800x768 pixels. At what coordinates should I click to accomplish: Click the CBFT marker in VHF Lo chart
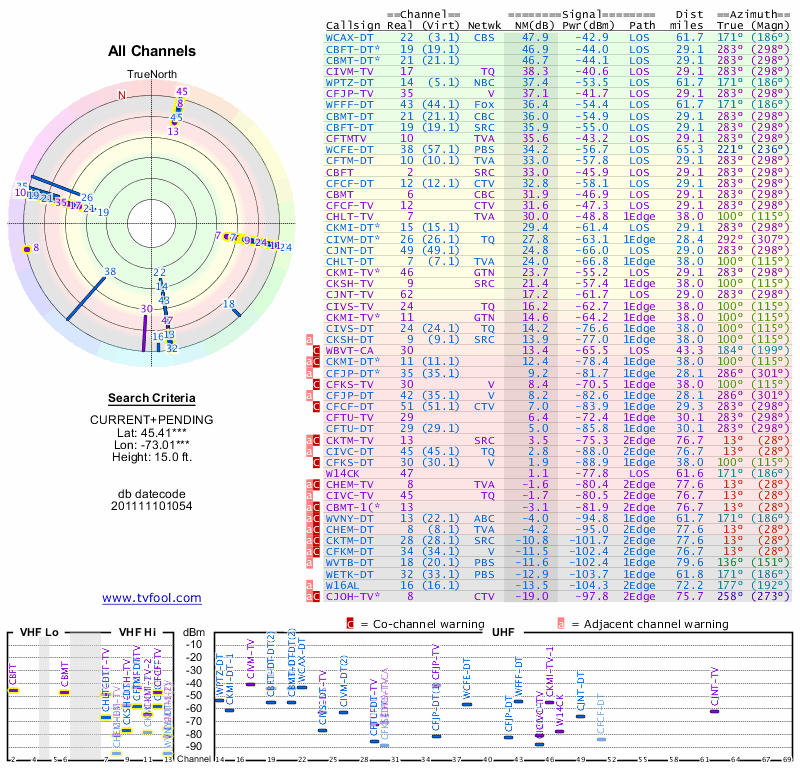pos(14,691)
